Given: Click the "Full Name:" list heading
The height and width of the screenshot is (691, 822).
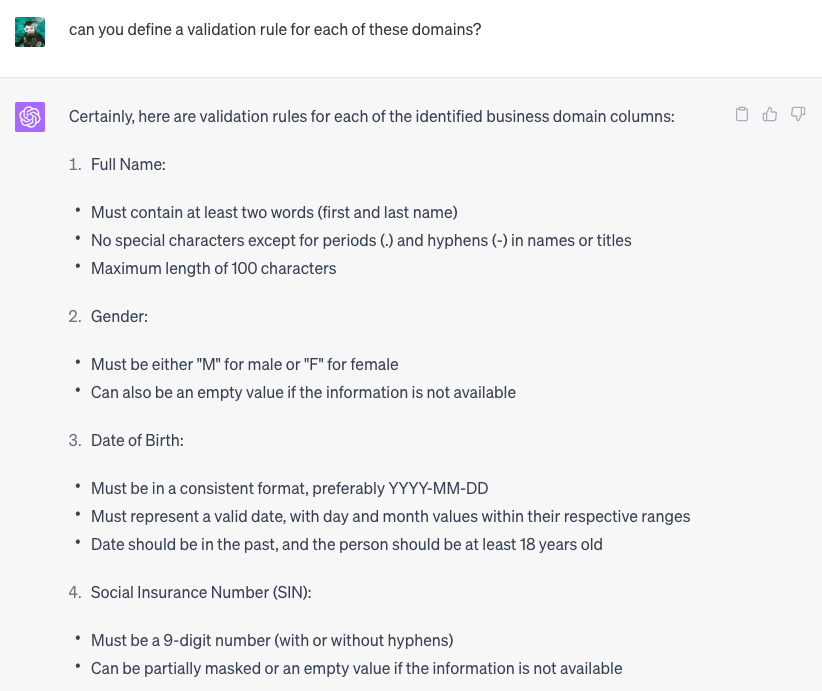Looking at the screenshot, I should click(128, 164).
